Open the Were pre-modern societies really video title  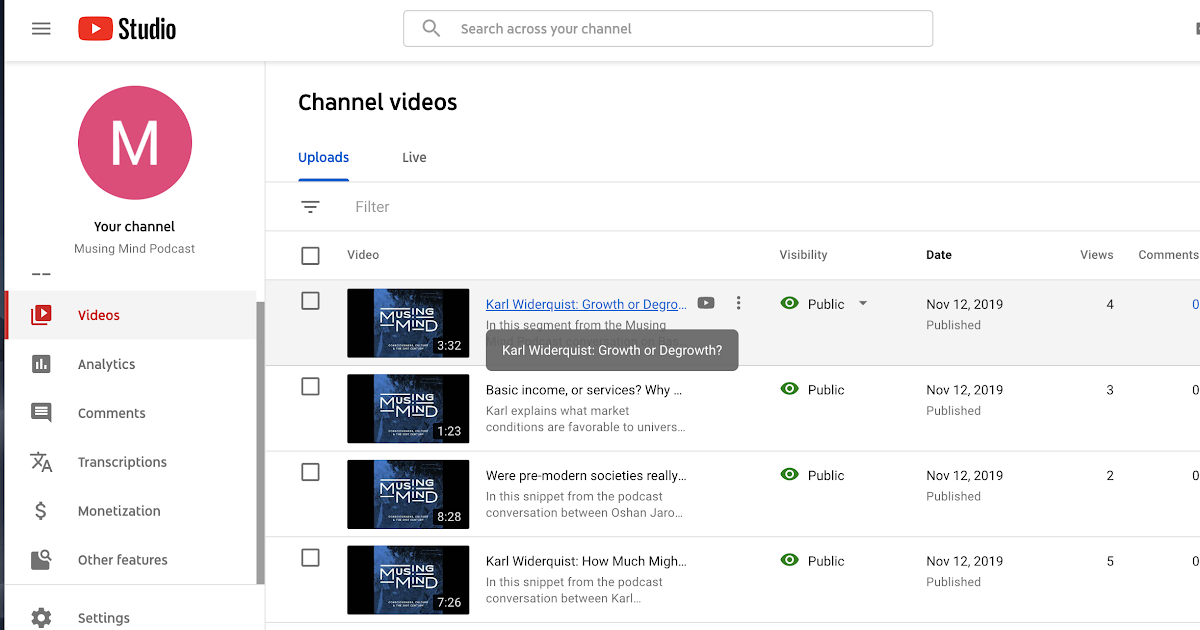point(586,476)
